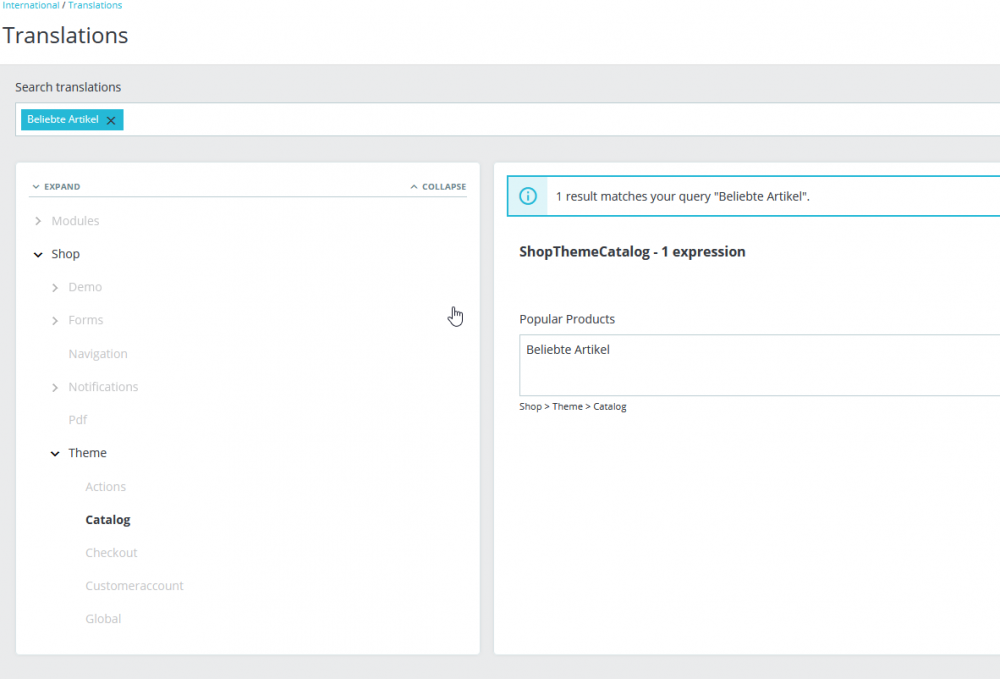Collapse the Theme node chevron
Image resolution: width=1000 pixels, height=679 pixels.
55,453
